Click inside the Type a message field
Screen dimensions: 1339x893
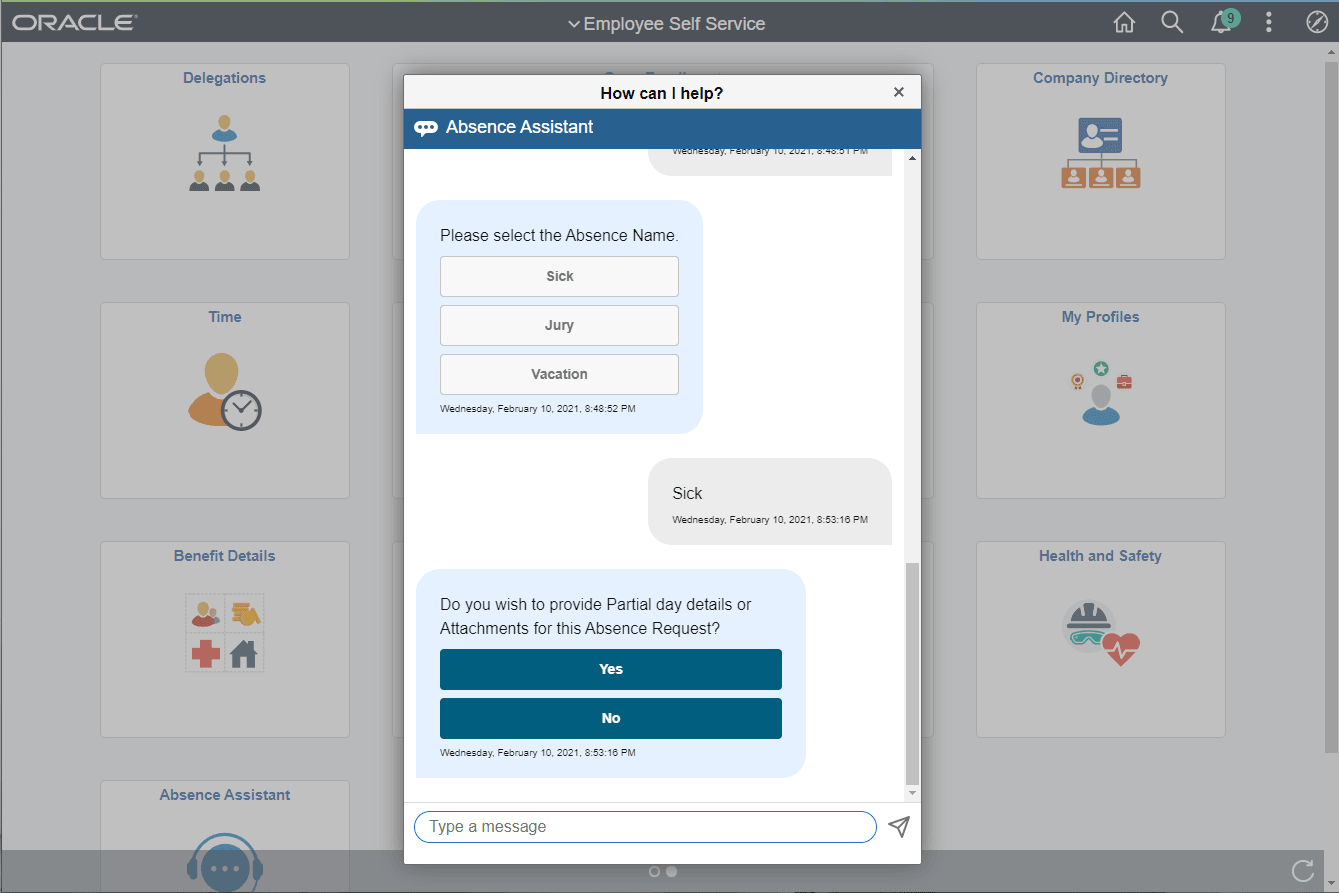(x=645, y=827)
